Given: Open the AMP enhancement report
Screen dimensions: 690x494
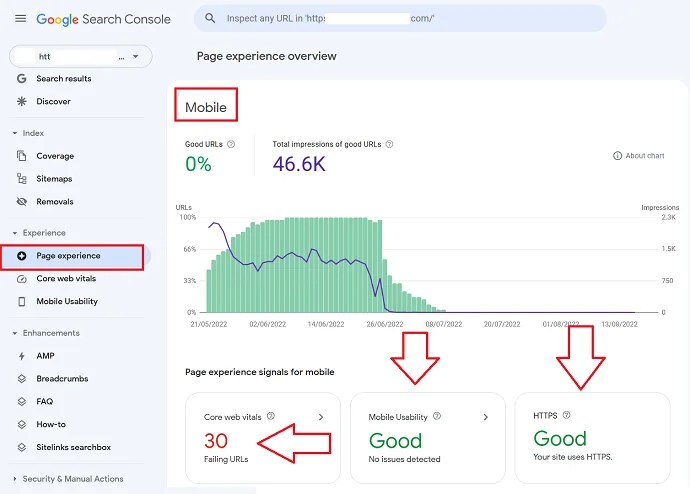Looking at the screenshot, I should click(x=45, y=356).
